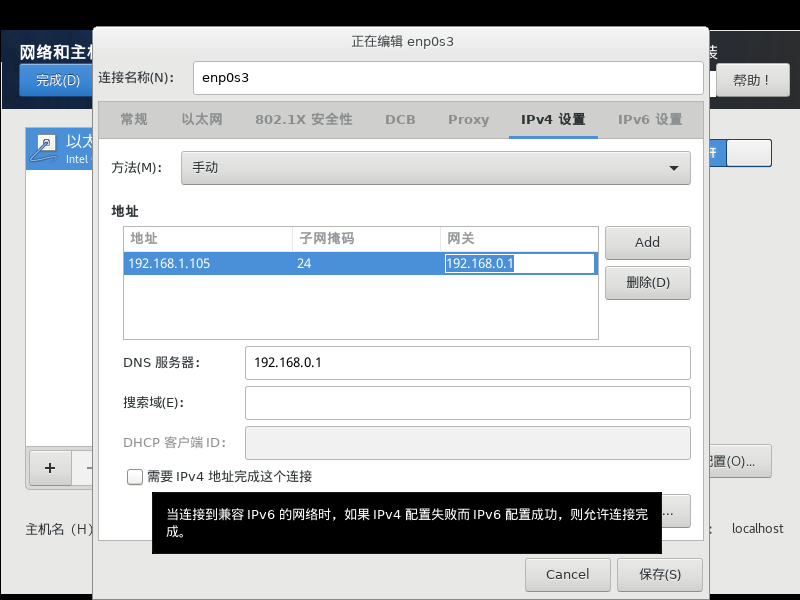Click the DNS 服务器 input field
The width and height of the screenshot is (800, 600).
click(468, 362)
